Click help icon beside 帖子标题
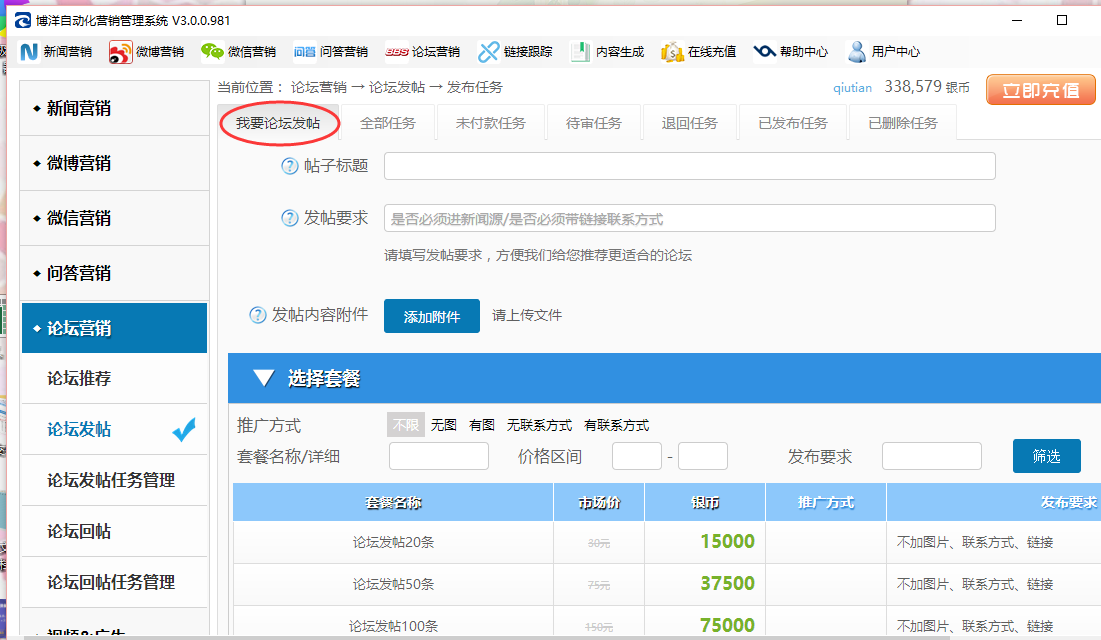 point(290,166)
